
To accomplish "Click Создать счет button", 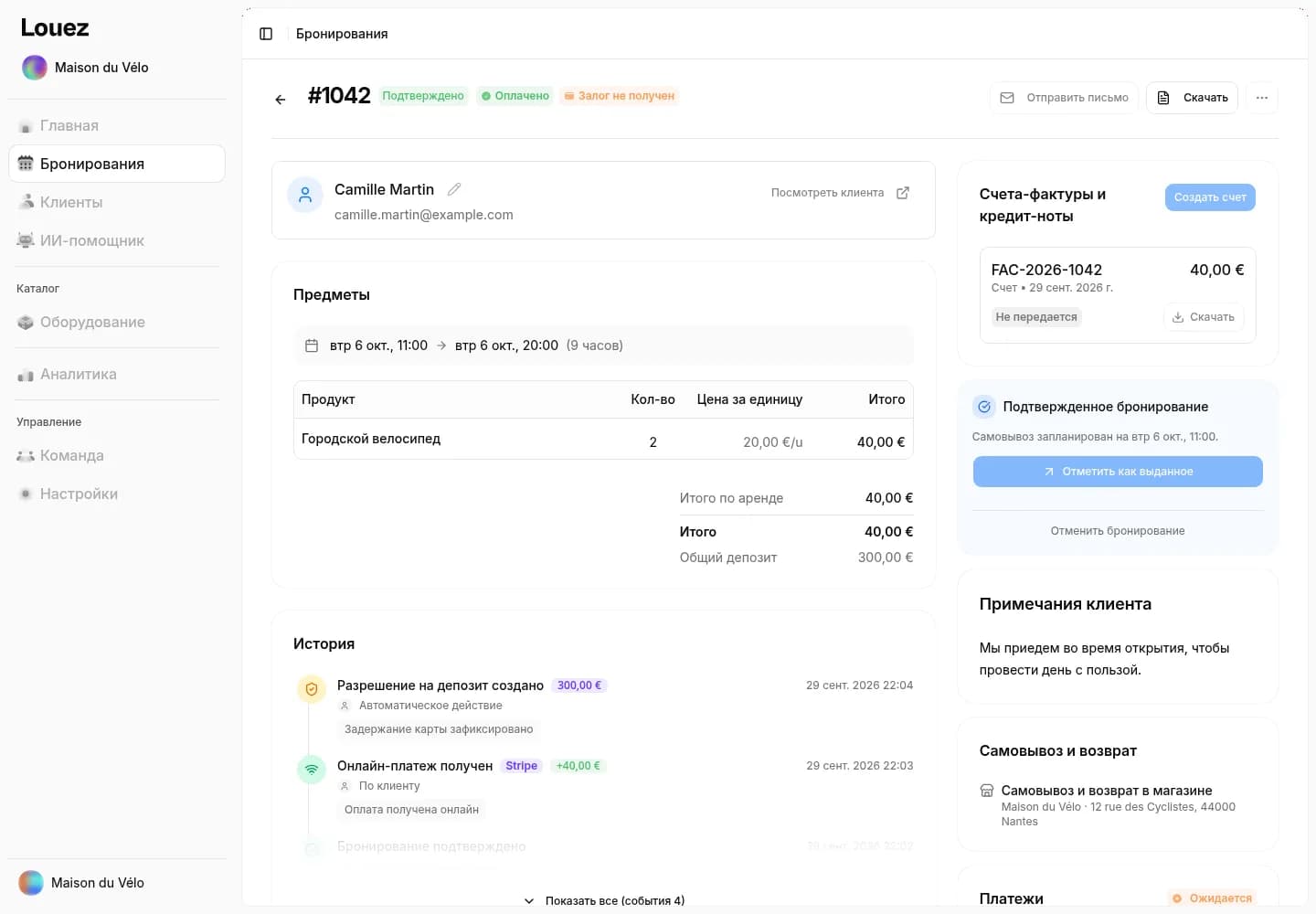I will (1210, 197).
